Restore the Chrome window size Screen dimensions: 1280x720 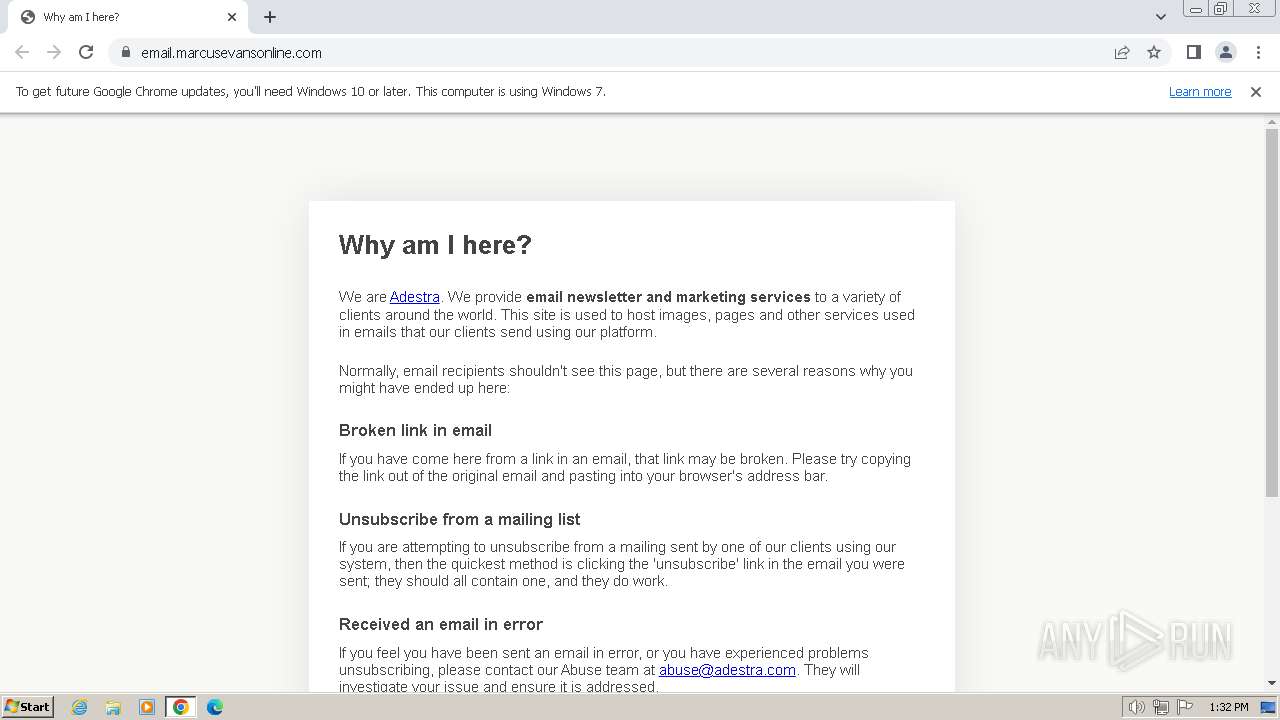coord(1222,9)
